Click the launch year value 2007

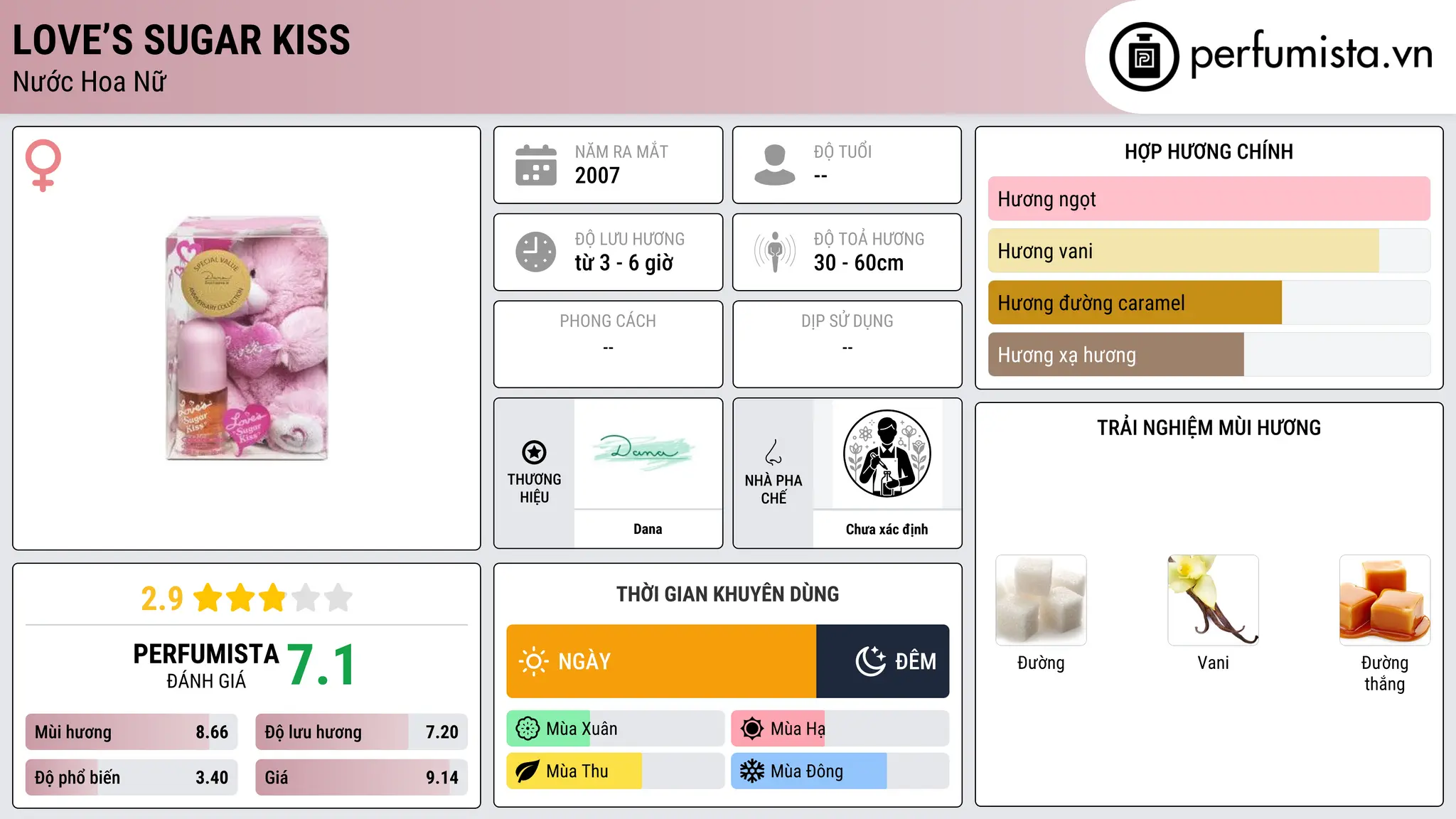[x=597, y=176]
